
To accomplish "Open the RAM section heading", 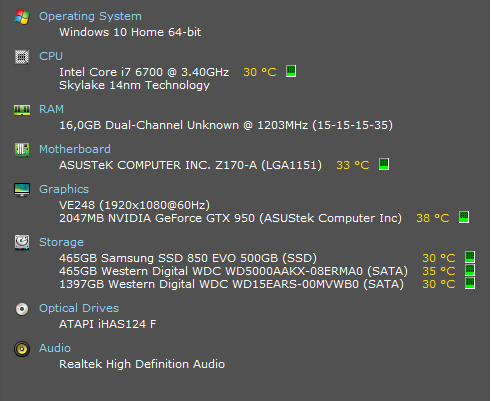I will pos(51,109).
